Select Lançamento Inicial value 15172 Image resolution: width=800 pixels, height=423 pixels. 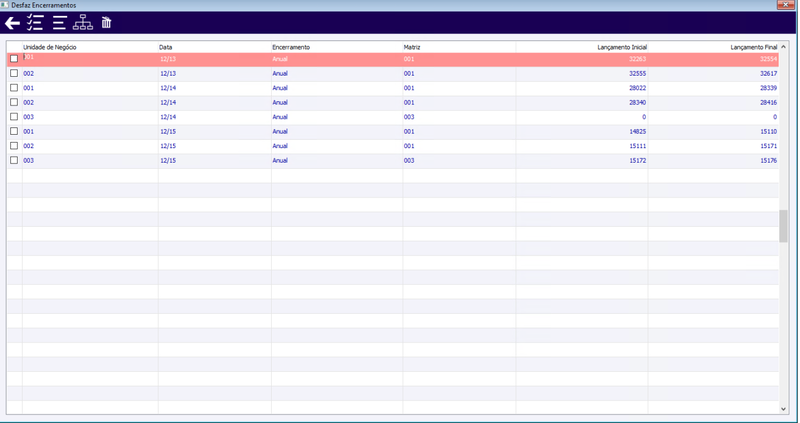point(637,160)
